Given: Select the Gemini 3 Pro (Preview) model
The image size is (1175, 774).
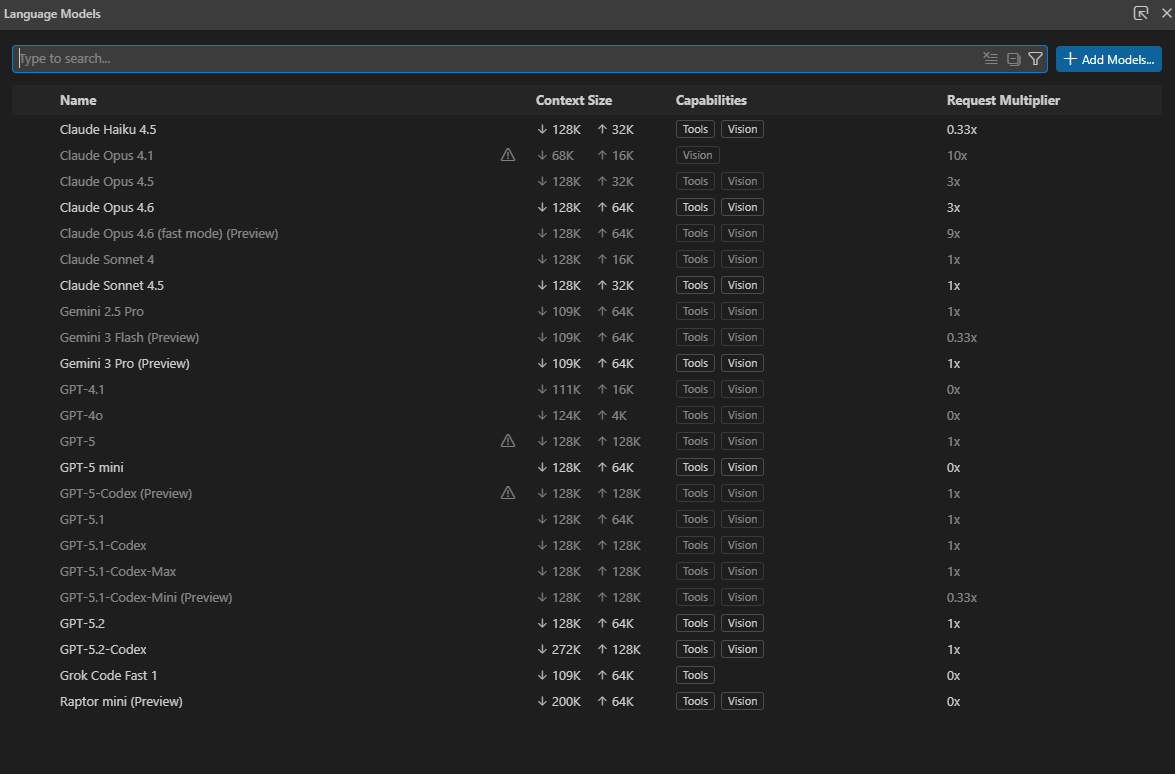Looking at the screenshot, I should point(124,363).
